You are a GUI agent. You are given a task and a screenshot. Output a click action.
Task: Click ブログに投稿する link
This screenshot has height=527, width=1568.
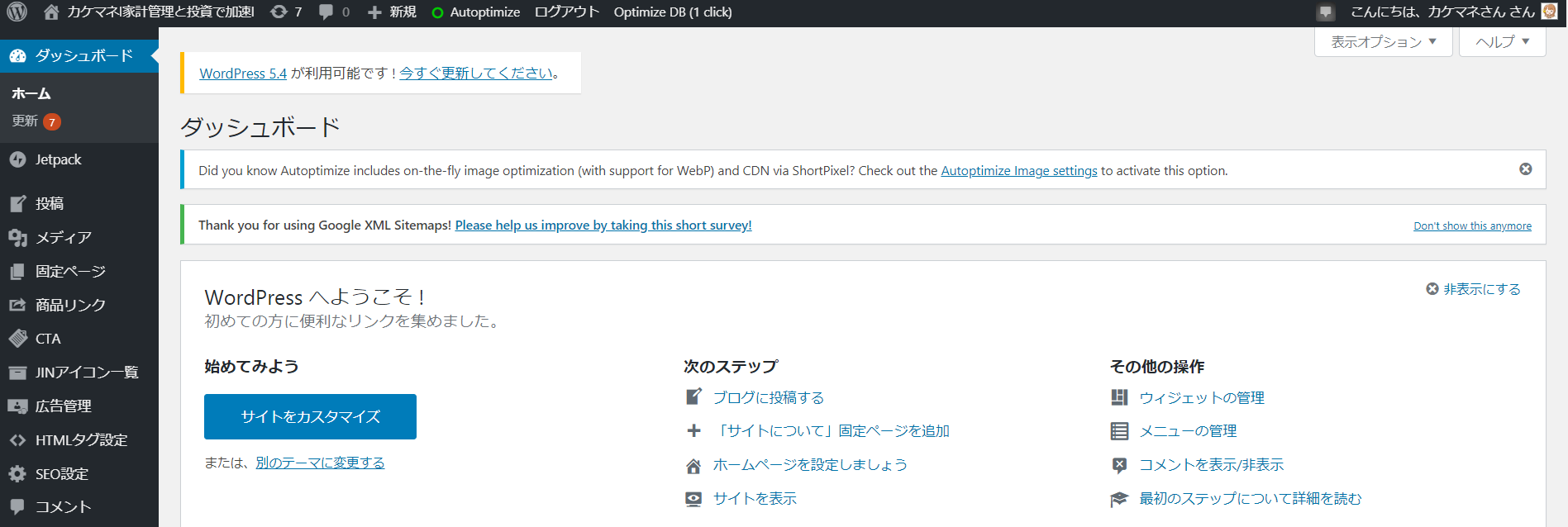[x=769, y=398]
